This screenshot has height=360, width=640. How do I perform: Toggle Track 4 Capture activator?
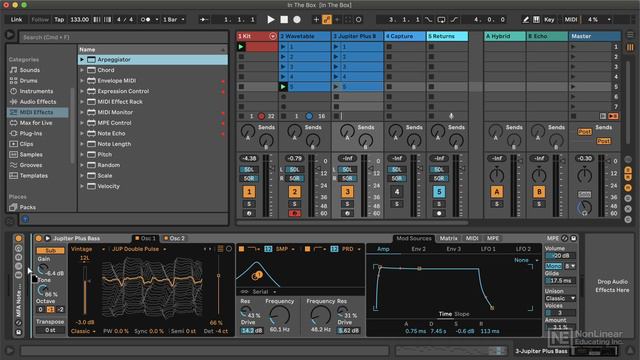pyautogui.click(x=397, y=192)
